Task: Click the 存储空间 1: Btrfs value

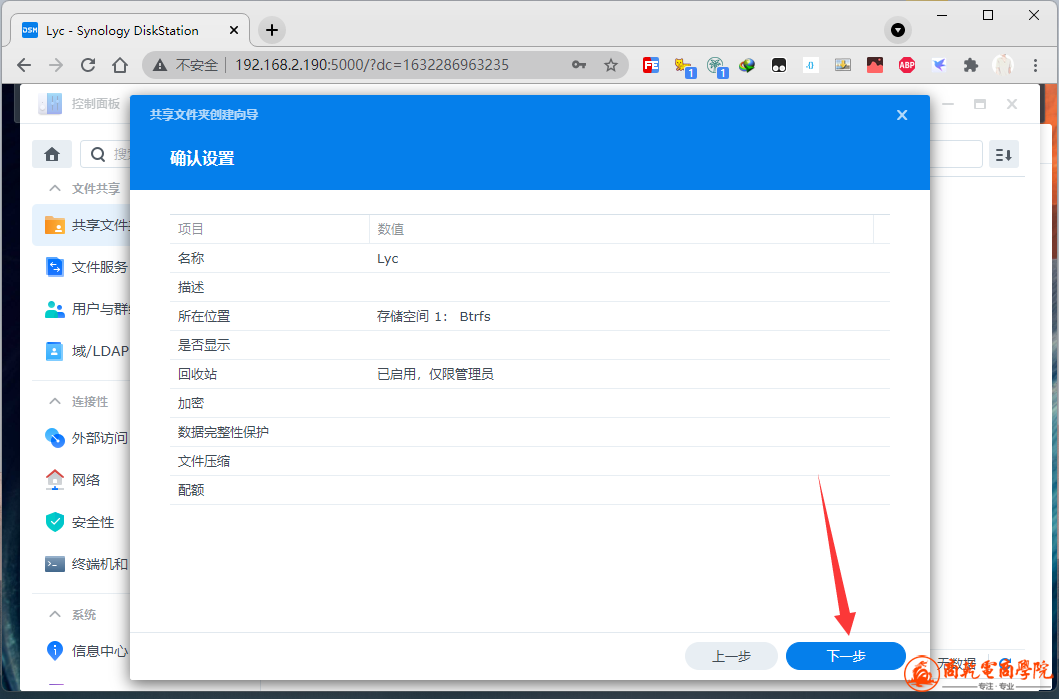Action: coord(434,316)
